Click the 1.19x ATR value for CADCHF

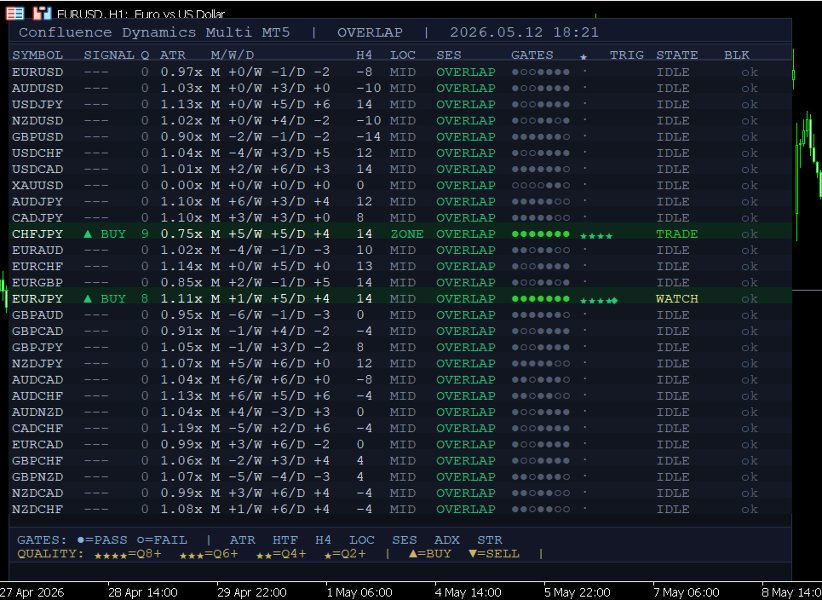[181, 429]
